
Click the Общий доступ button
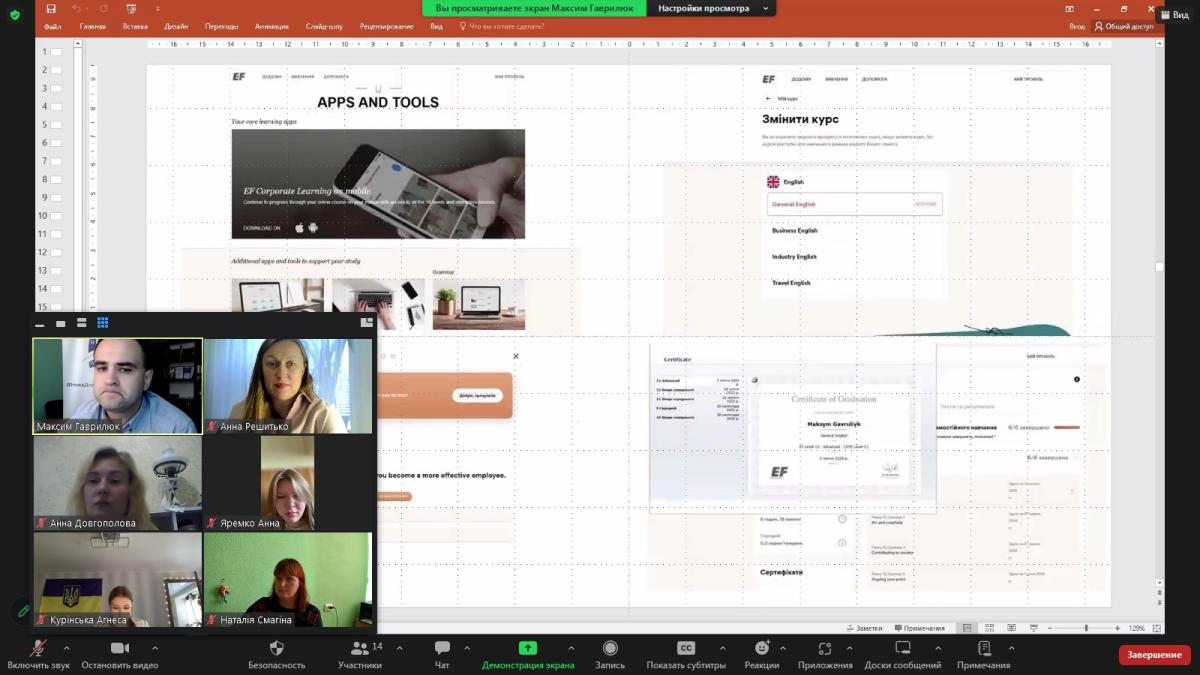[x=1124, y=26]
